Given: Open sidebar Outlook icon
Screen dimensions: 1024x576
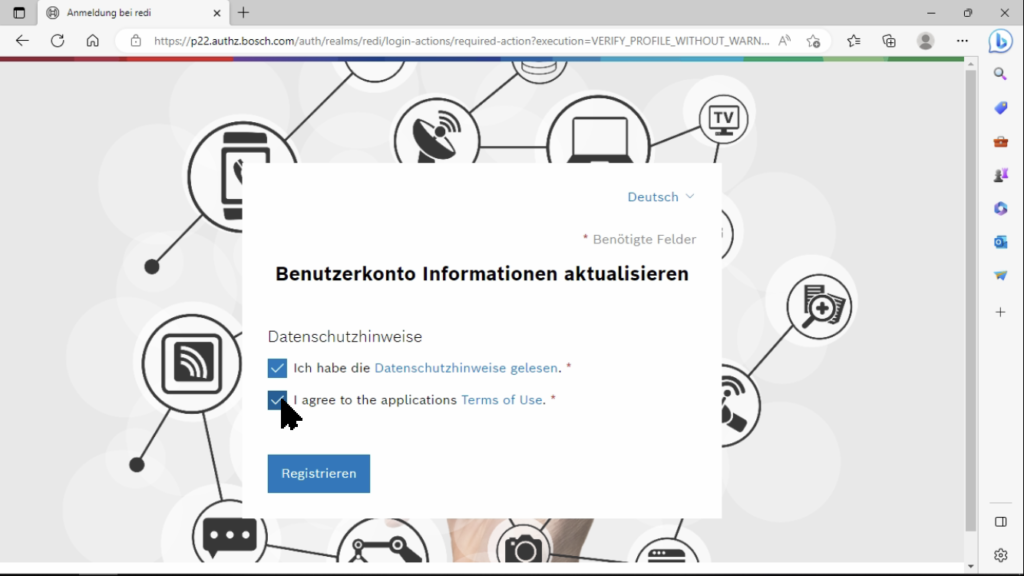Looking at the screenshot, I should pos(1000,242).
